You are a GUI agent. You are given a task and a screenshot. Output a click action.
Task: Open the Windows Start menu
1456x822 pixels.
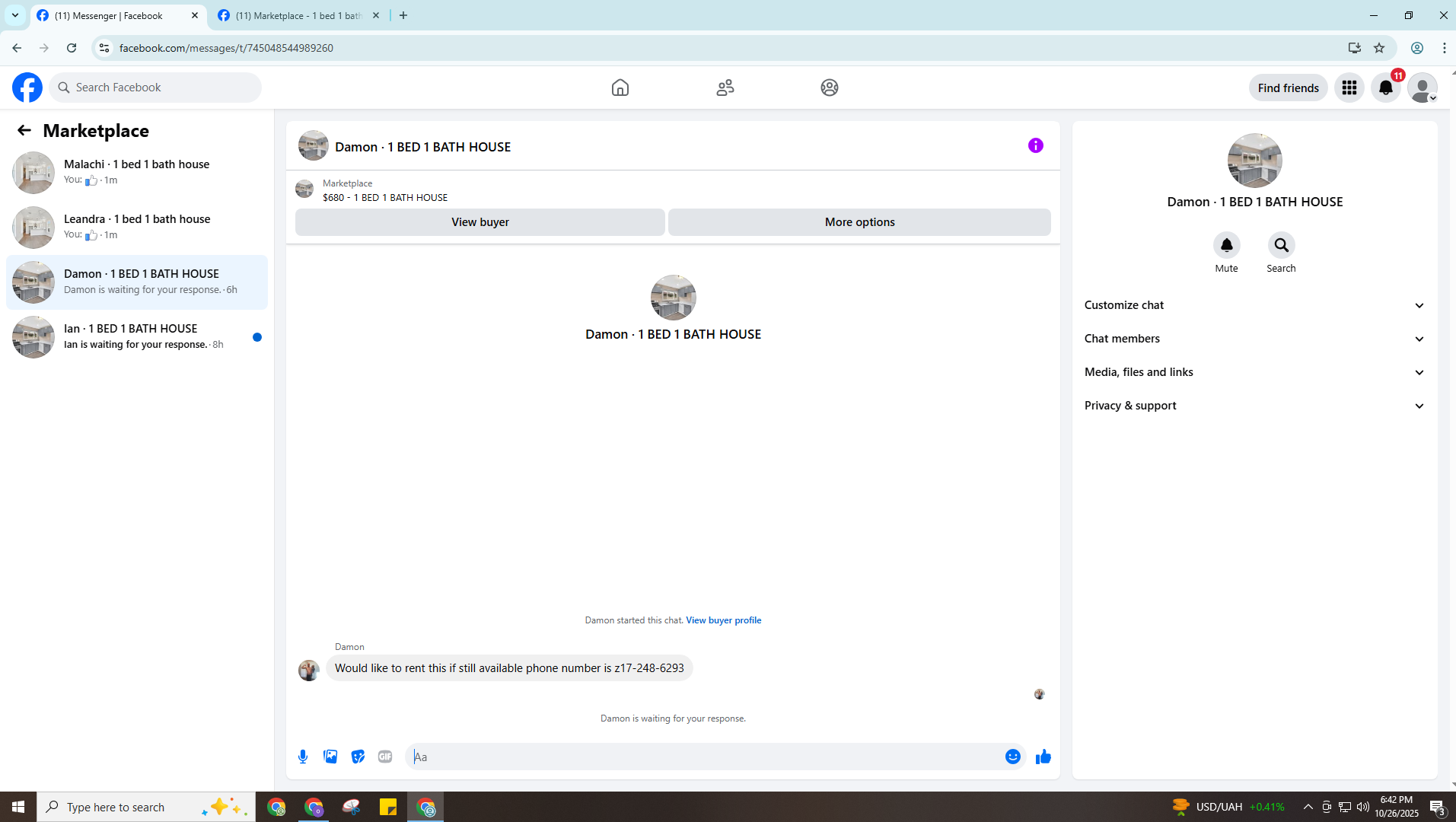click(18, 807)
